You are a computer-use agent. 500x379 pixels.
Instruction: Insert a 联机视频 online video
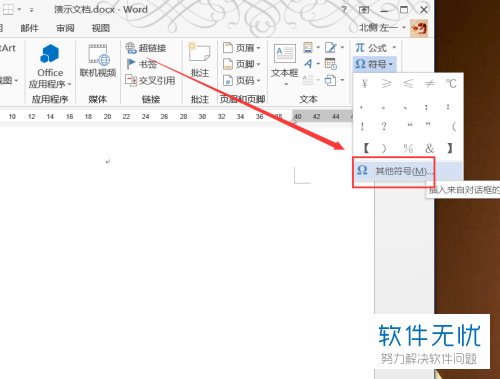click(x=98, y=61)
